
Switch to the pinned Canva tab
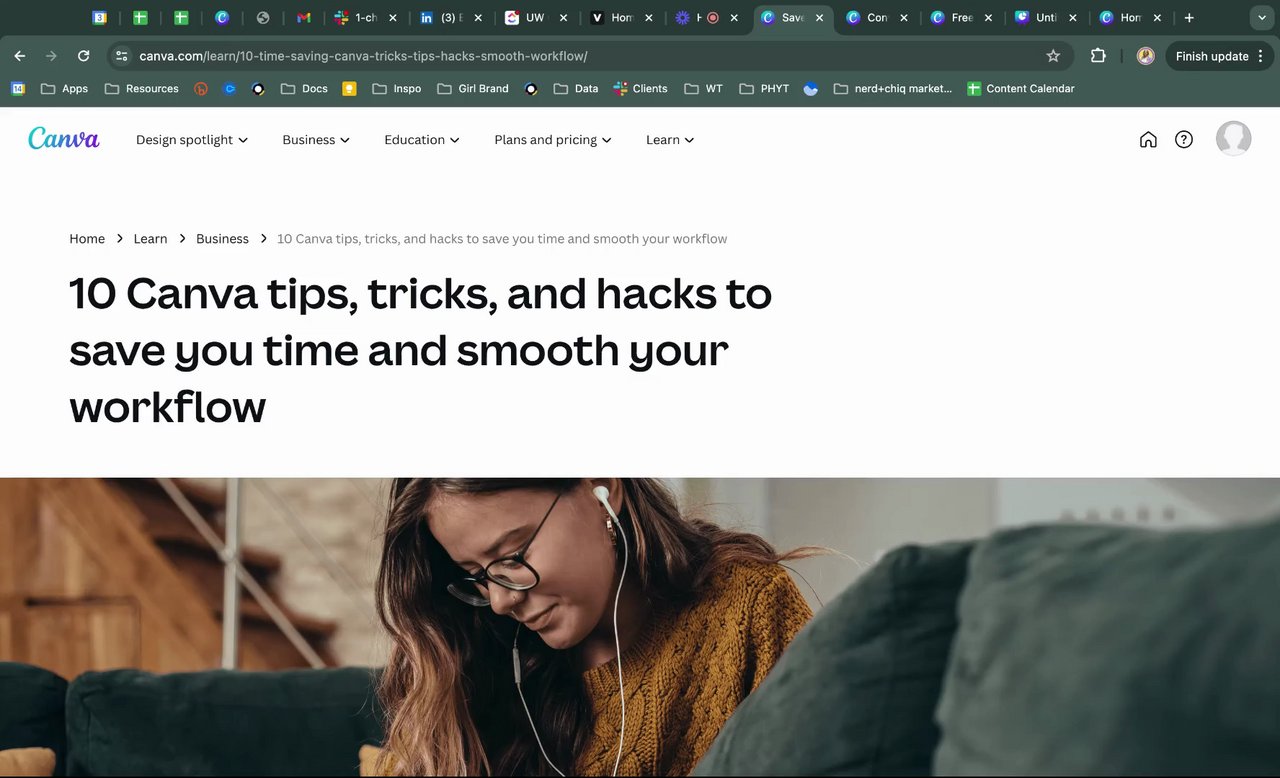[x=222, y=17]
